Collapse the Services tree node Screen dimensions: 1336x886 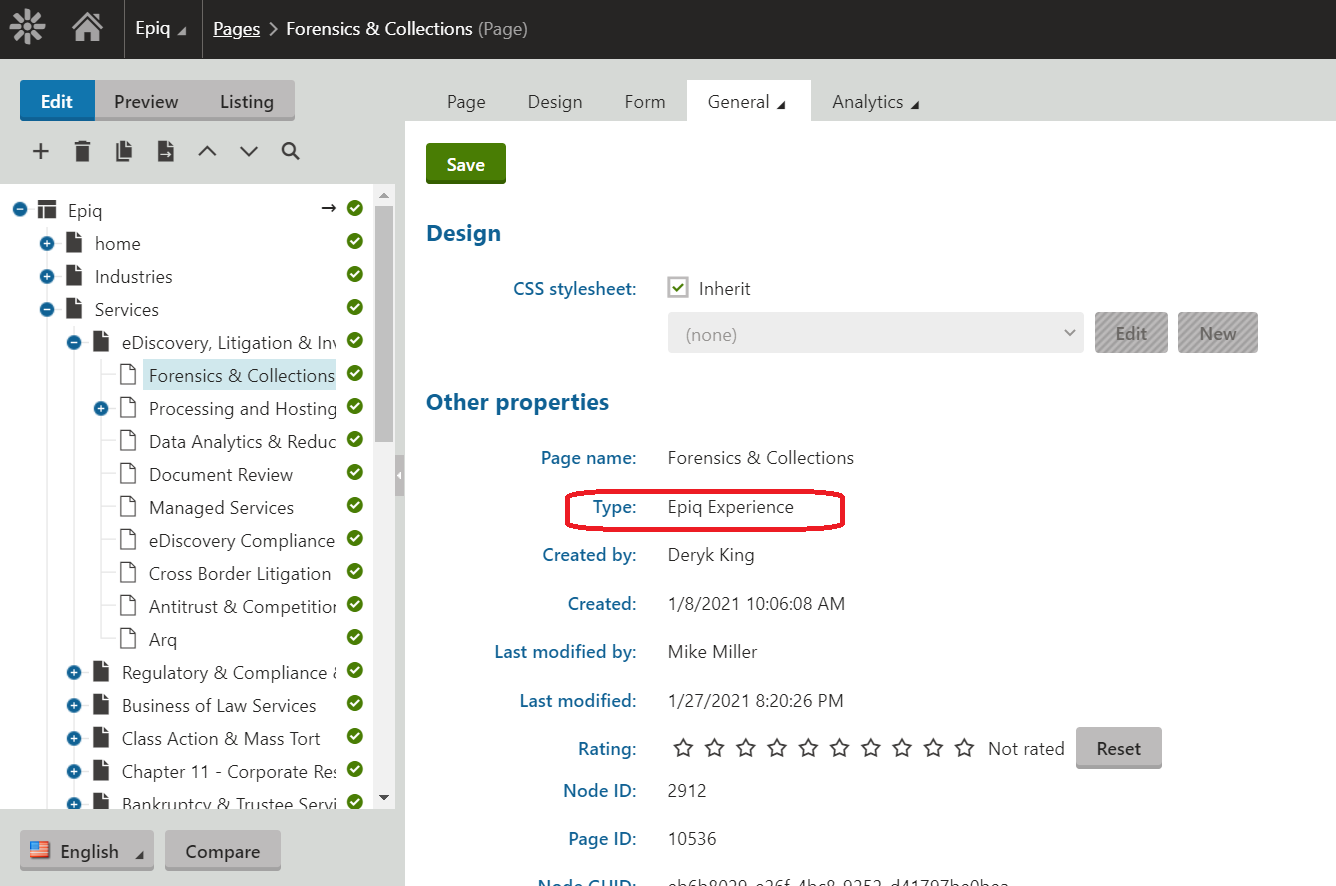tap(47, 310)
